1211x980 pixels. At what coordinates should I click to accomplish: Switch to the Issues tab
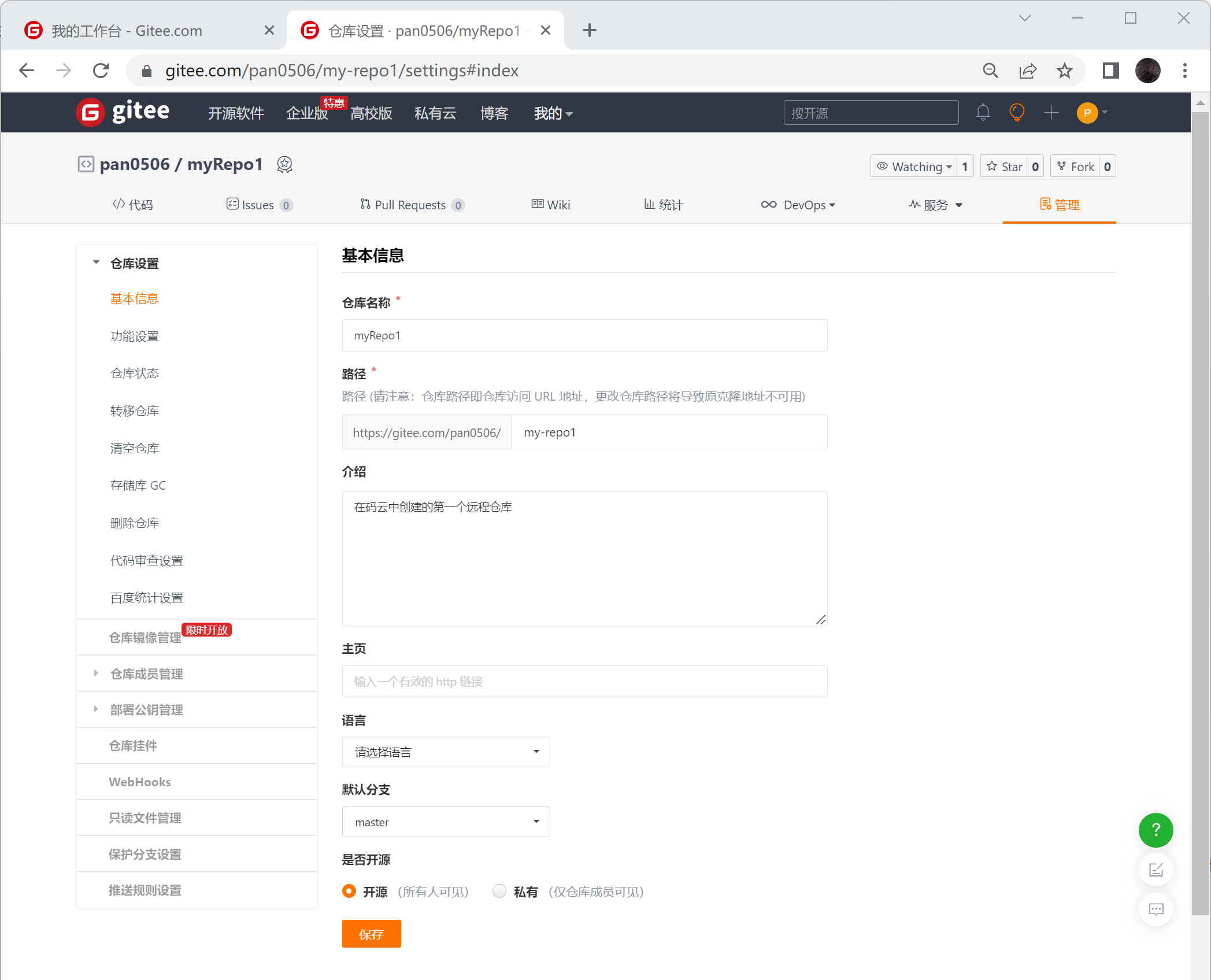click(259, 205)
